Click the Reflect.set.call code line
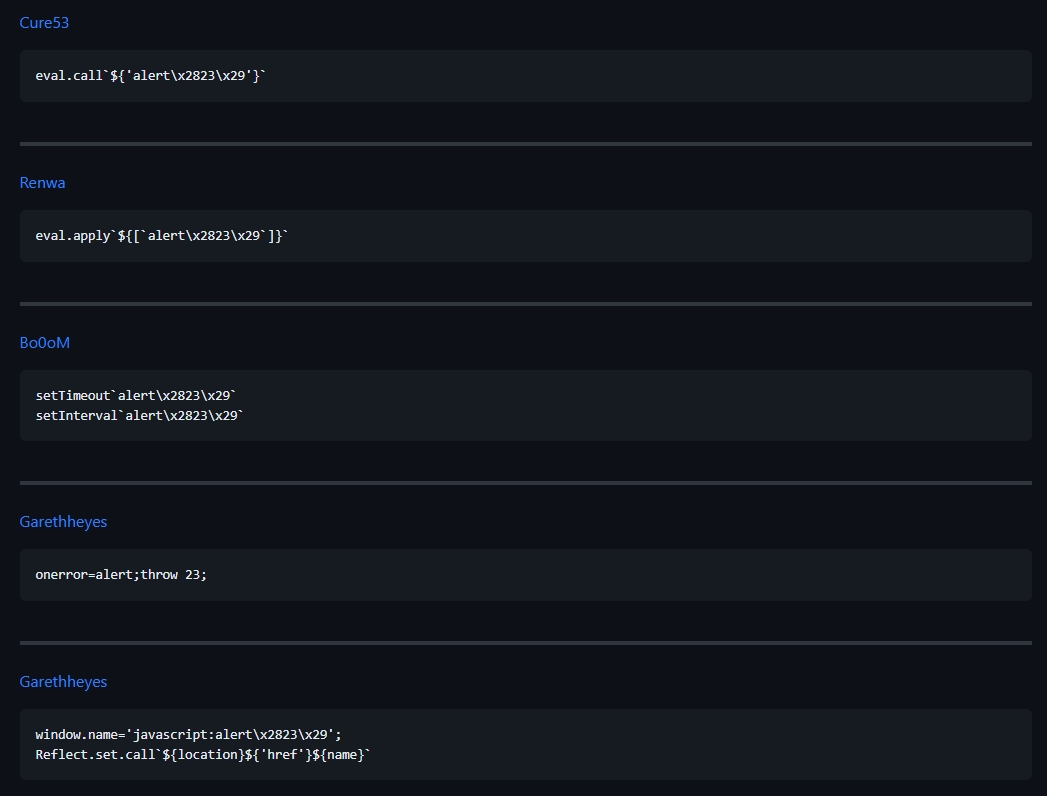The width and height of the screenshot is (1047, 796). pyautogui.click(x=203, y=754)
